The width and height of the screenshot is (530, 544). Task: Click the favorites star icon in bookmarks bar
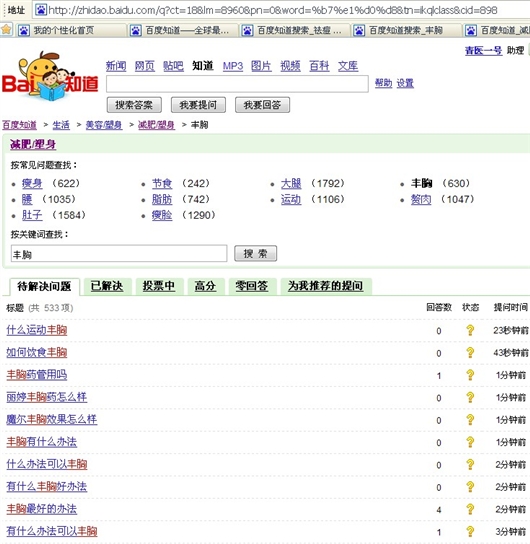6,30
